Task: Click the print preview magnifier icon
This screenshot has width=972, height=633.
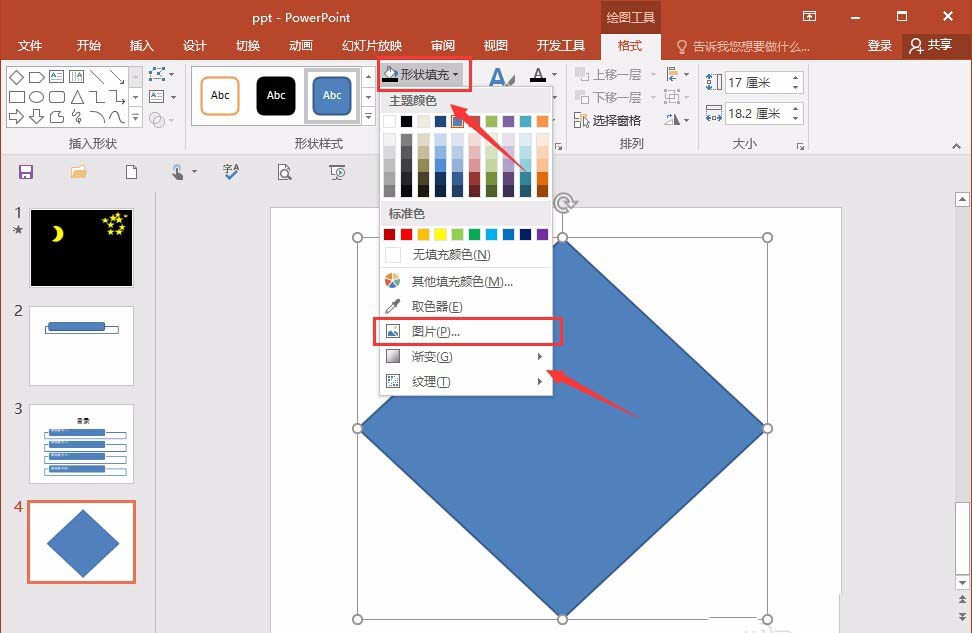Action: 284,172
